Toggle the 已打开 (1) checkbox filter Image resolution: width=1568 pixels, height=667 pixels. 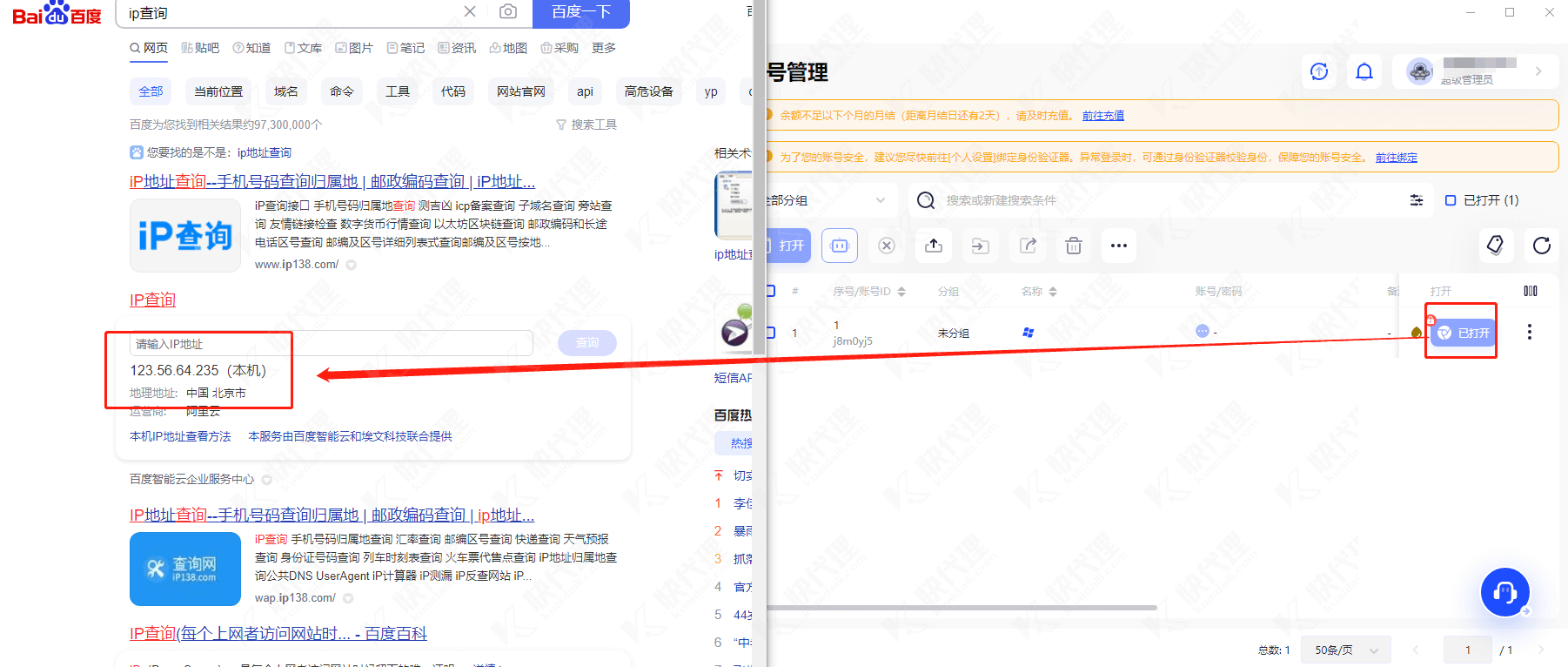[1451, 200]
